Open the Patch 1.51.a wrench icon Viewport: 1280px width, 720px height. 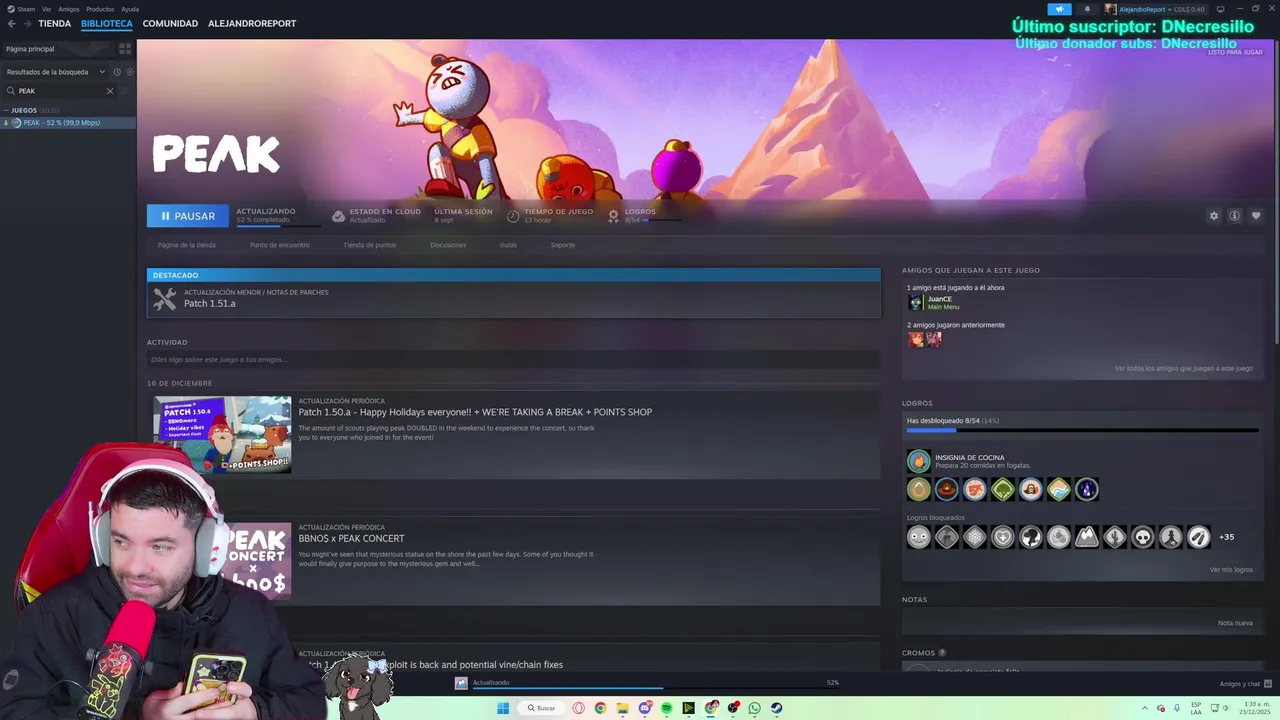point(165,298)
